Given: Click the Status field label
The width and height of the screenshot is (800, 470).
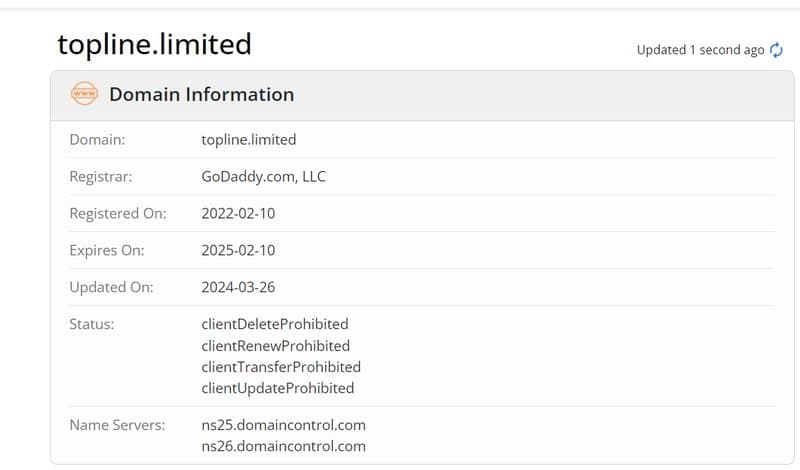Looking at the screenshot, I should [x=92, y=324].
